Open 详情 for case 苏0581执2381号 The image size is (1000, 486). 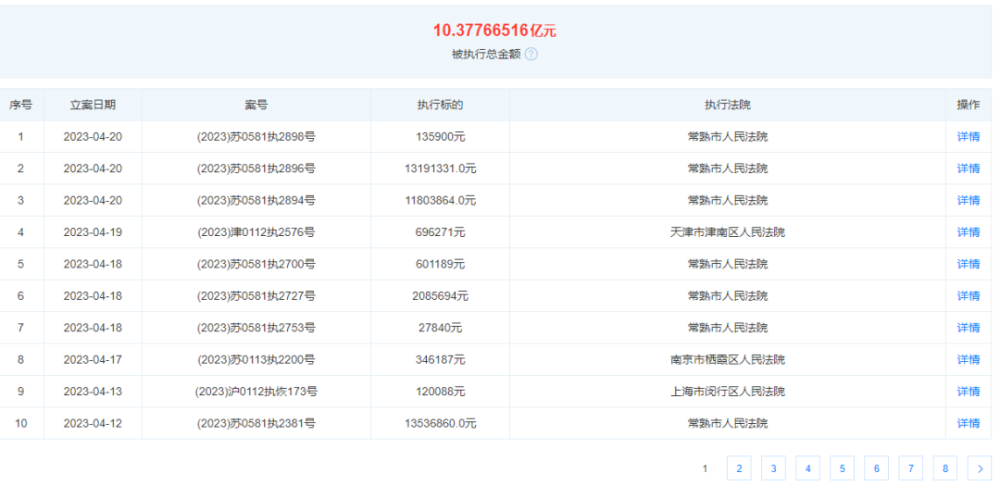tap(968, 423)
